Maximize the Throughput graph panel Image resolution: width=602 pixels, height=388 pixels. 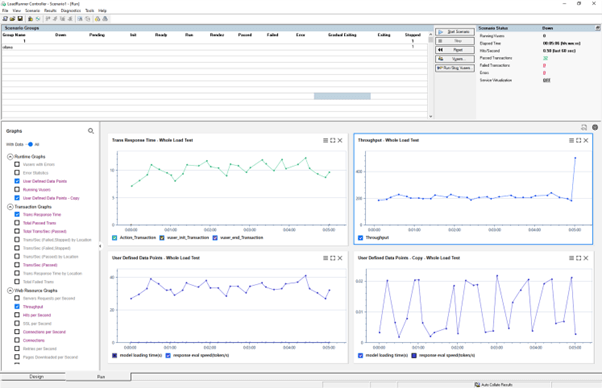[x=579, y=140]
